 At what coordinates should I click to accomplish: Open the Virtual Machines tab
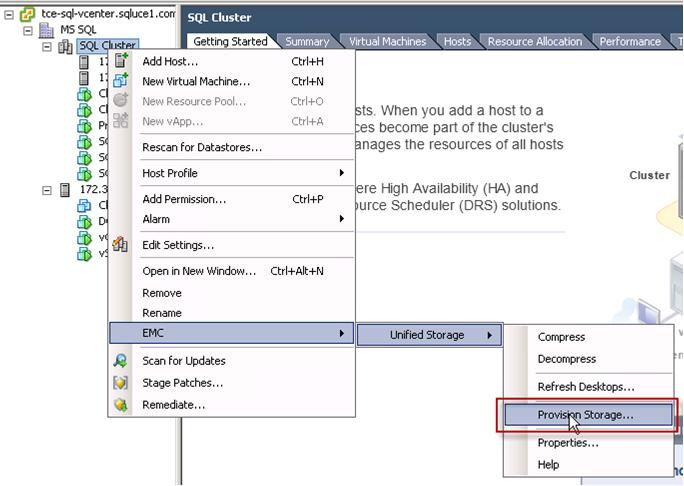pyautogui.click(x=387, y=41)
